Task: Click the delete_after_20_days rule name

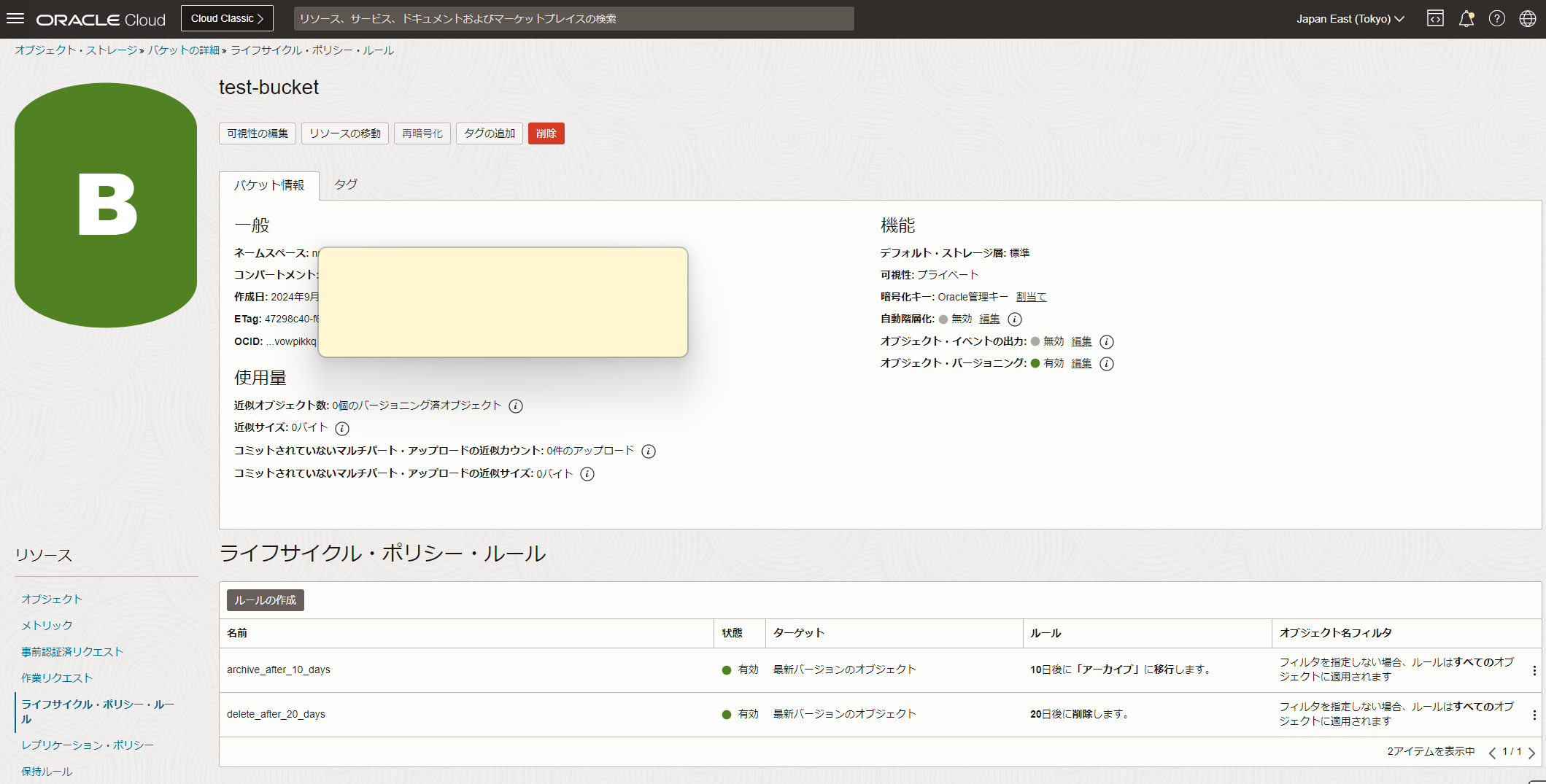Action: click(276, 715)
